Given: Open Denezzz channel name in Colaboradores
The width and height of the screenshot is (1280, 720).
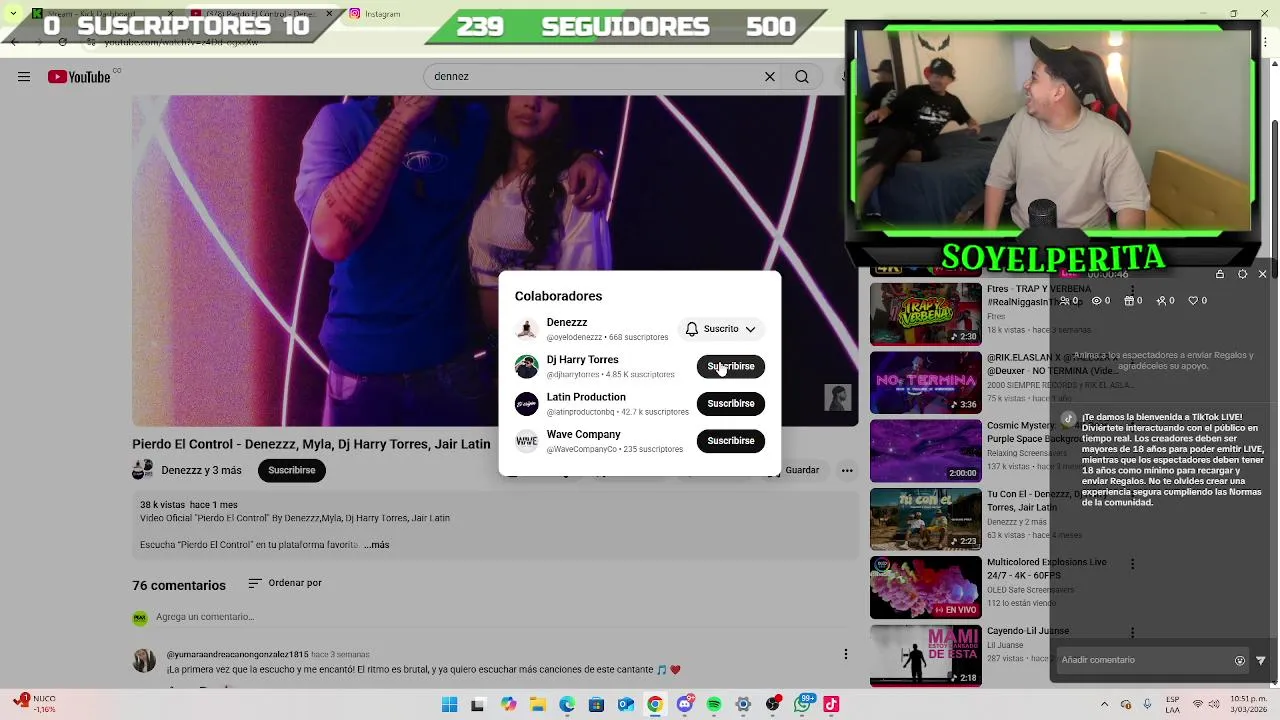Looking at the screenshot, I should pos(567,323).
